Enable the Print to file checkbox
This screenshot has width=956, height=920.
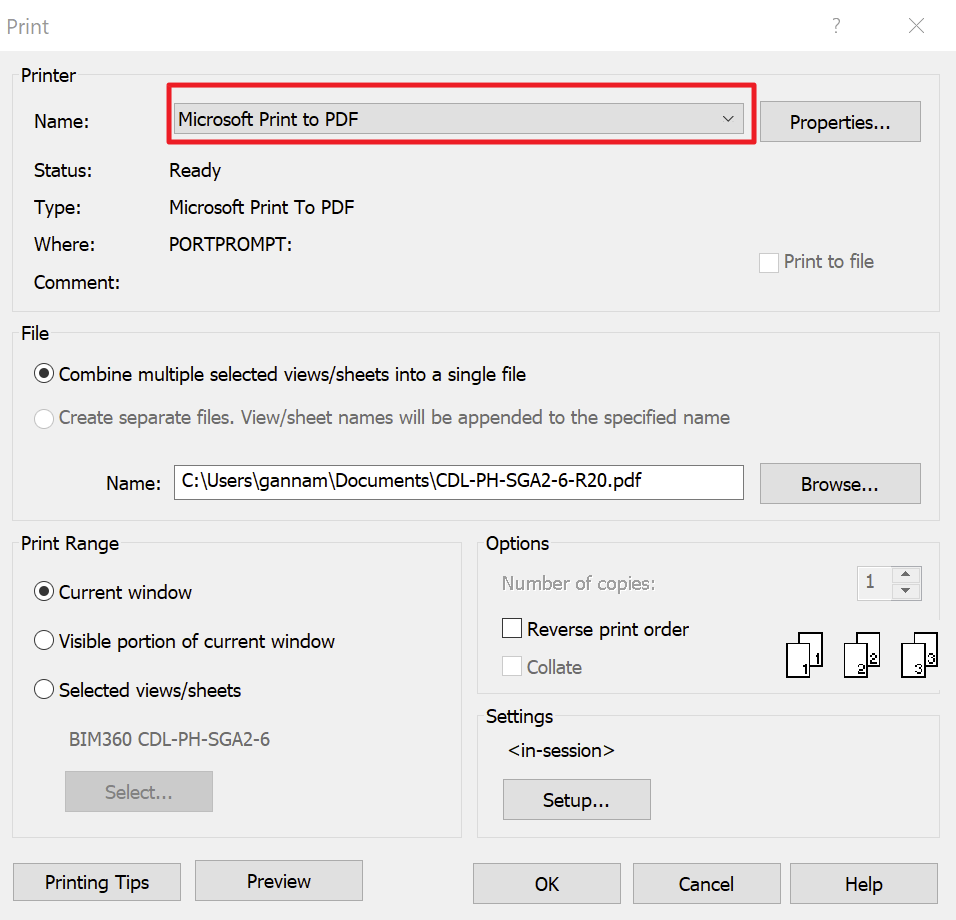pos(768,262)
